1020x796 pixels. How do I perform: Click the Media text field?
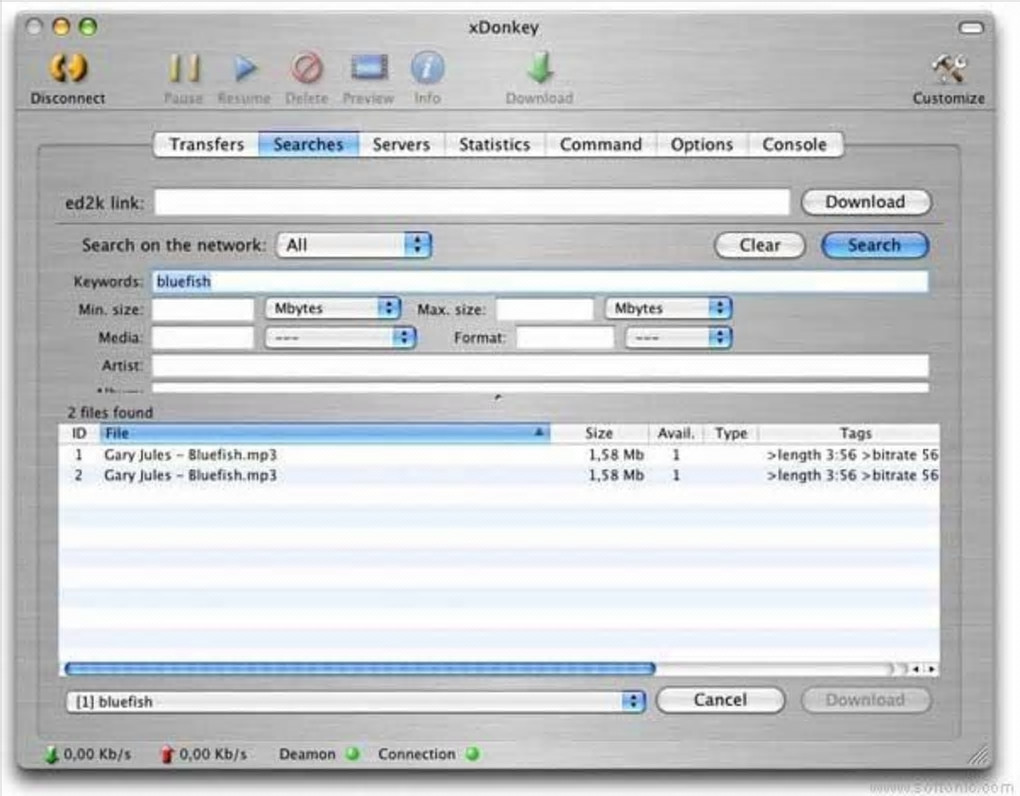pyautogui.click(x=203, y=338)
